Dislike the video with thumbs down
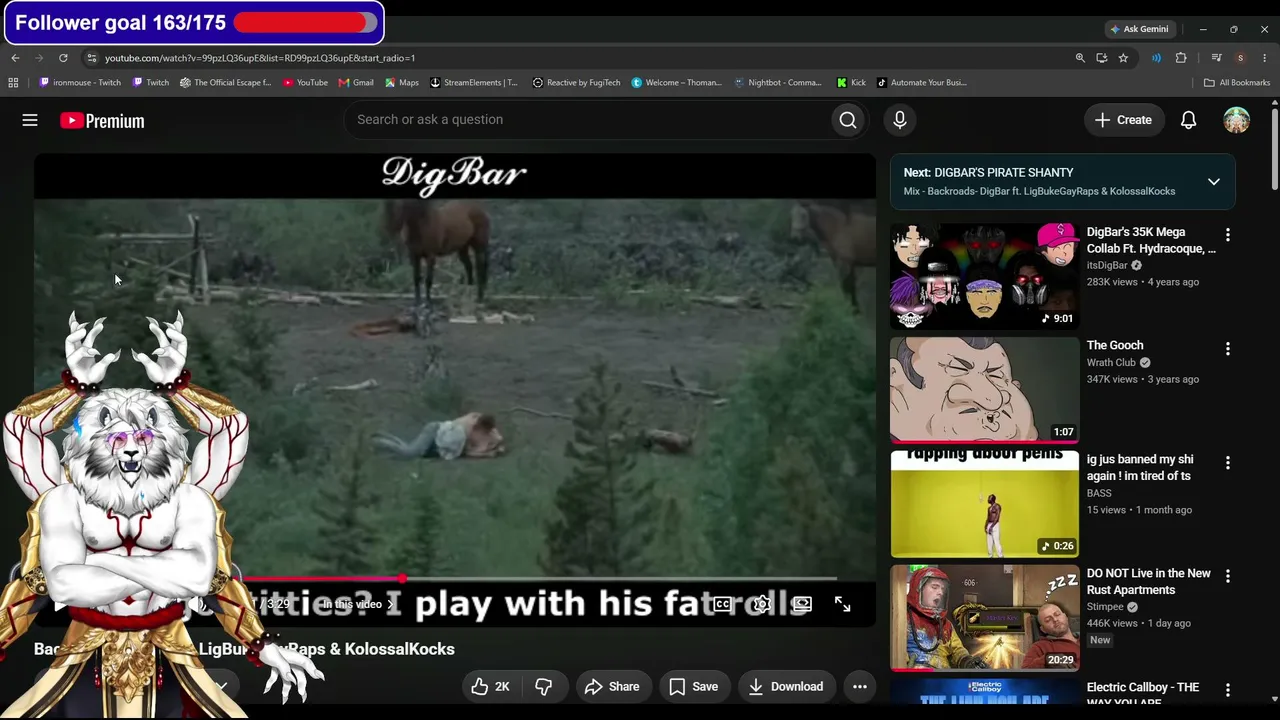 [543, 686]
